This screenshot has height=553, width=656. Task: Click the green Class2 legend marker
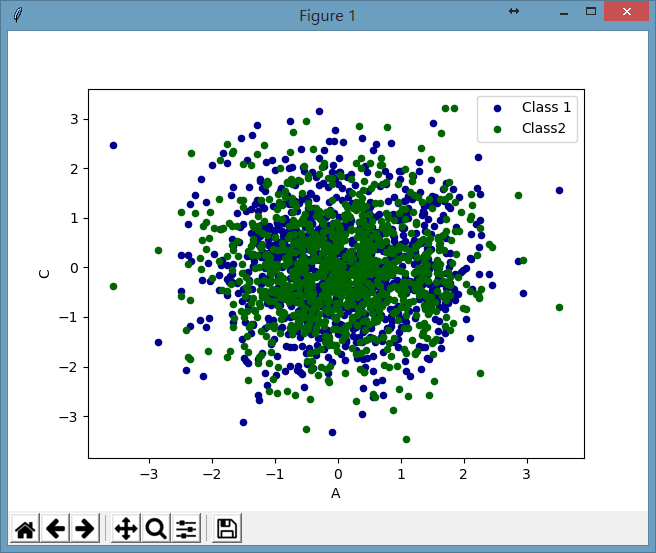coord(497,129)
